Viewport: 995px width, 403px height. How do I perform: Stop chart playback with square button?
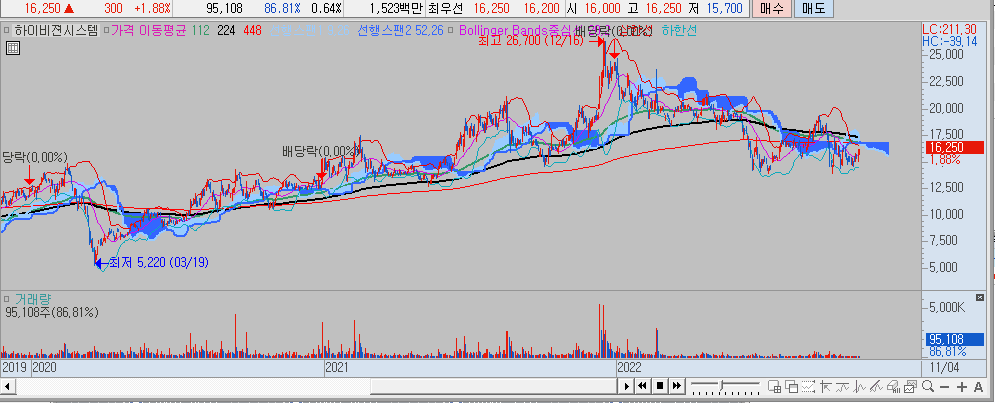659,386
